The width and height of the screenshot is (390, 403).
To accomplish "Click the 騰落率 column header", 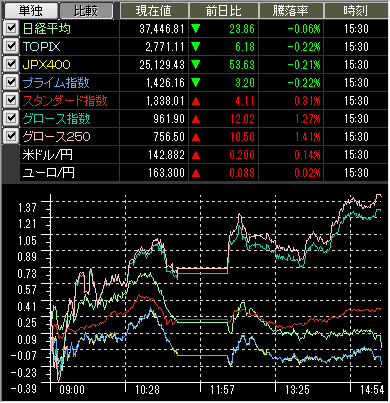I will point(291,11).
